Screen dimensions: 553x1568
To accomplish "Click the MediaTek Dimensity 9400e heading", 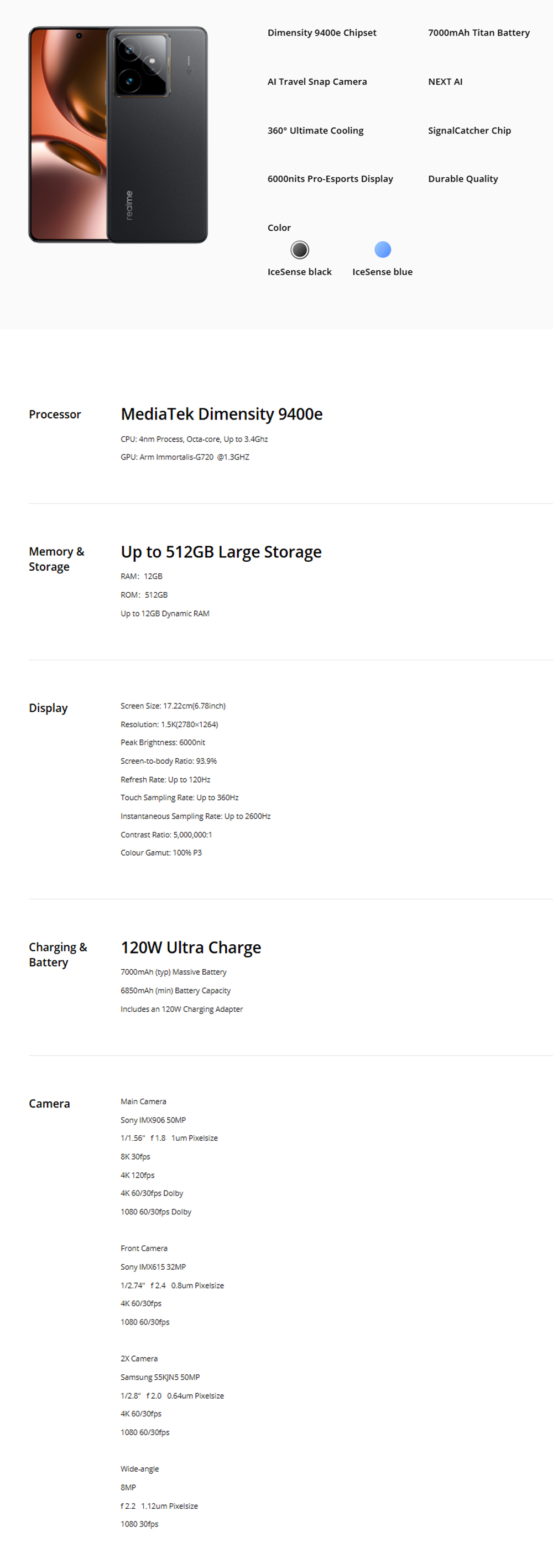I will point(221,415).
